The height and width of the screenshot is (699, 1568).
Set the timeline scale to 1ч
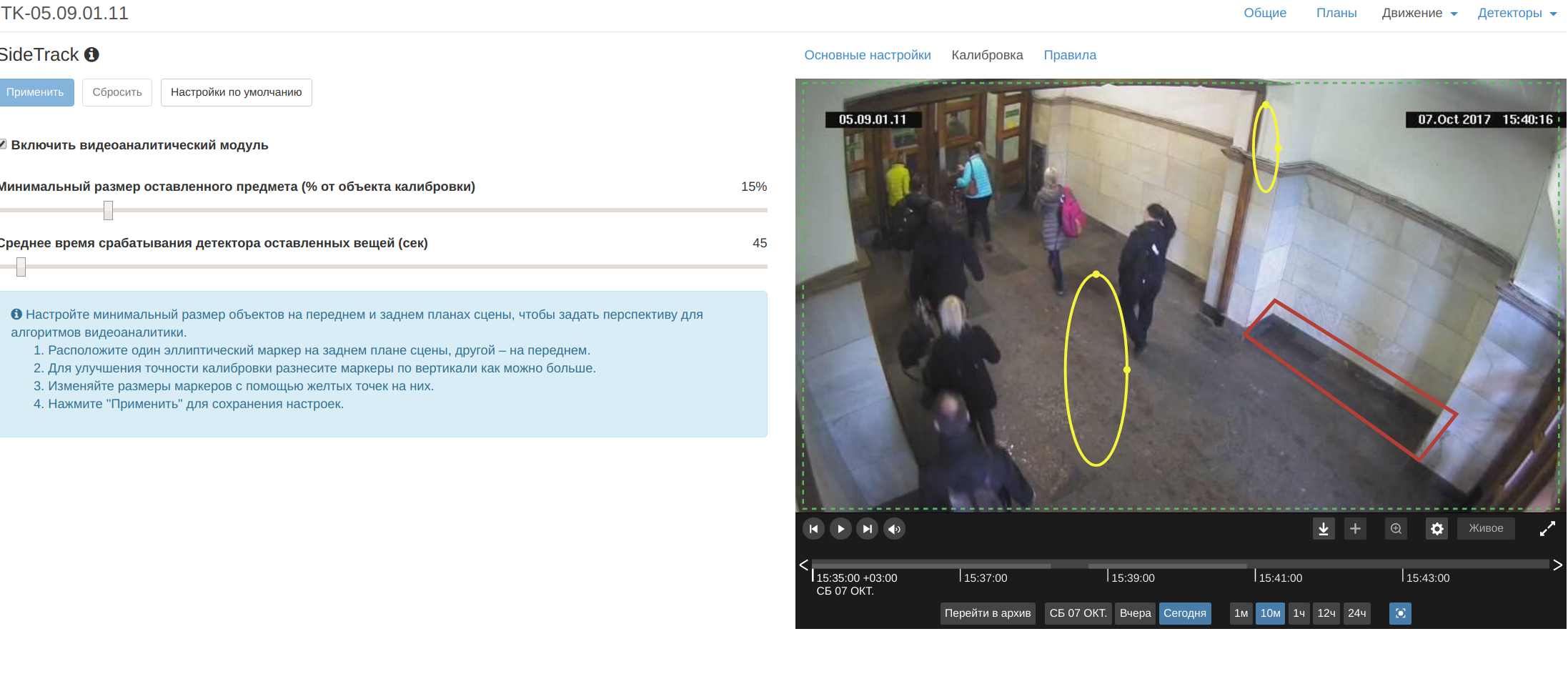(x=1299, y=613)
